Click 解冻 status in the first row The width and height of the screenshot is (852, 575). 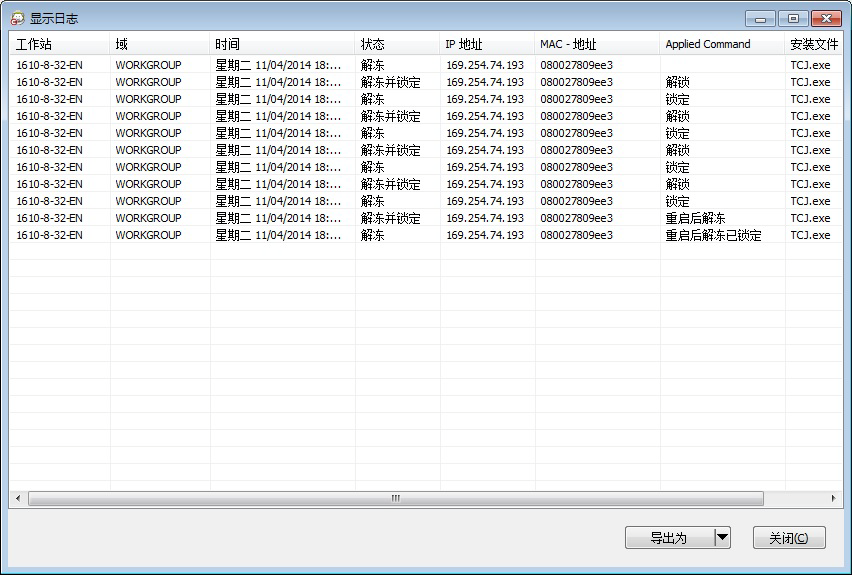coord(372,65)
